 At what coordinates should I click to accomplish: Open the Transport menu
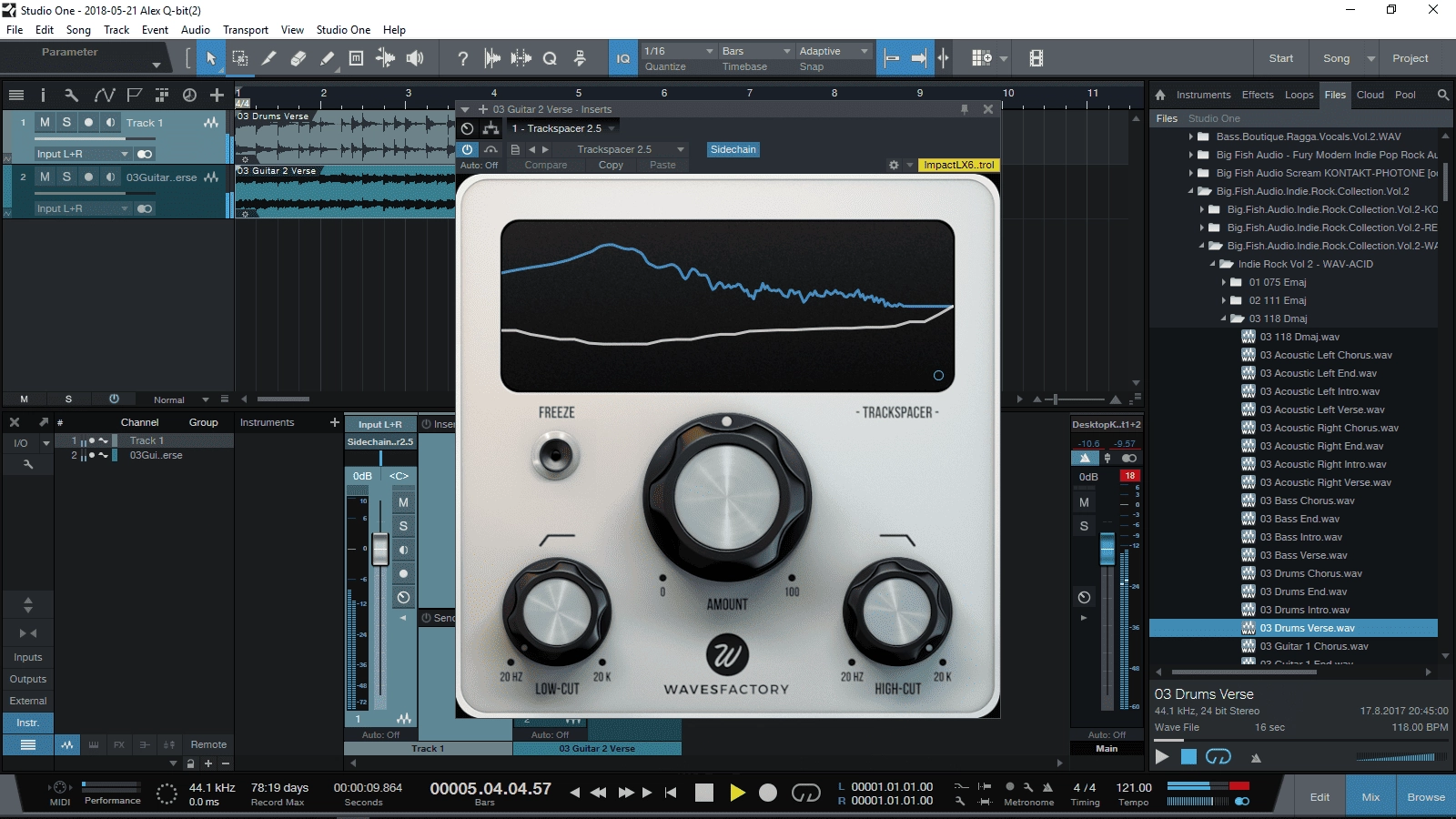[x=246, y=30]
